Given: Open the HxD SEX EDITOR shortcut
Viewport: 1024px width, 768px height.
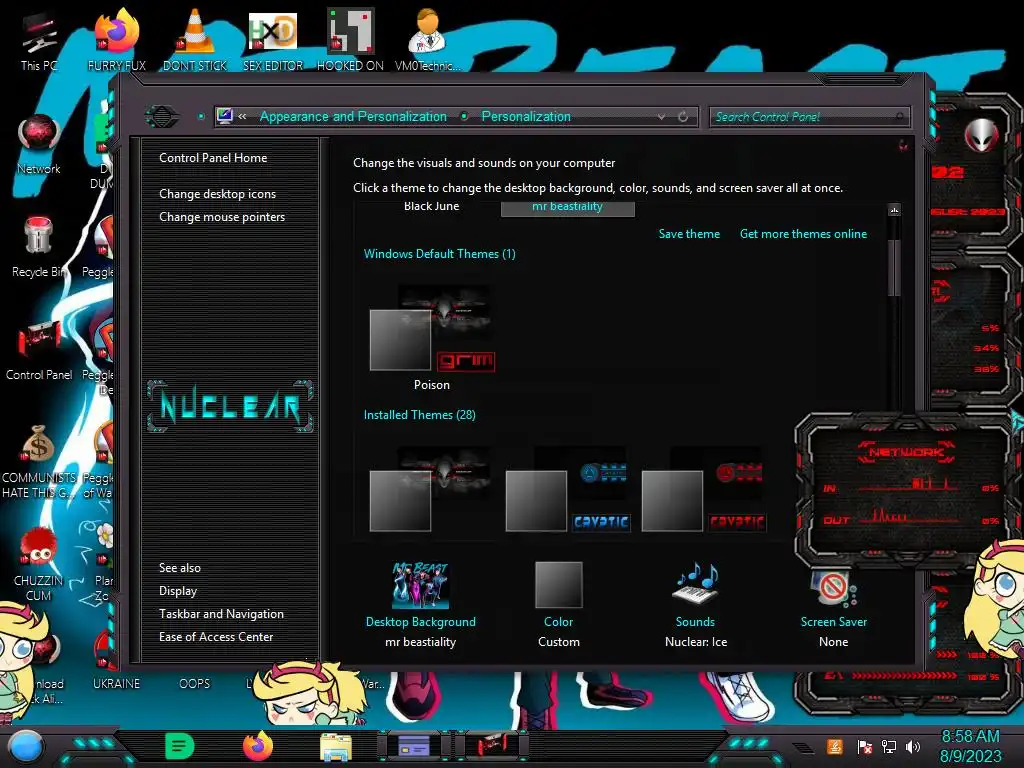Looking at the screenshot, I should (x=273, y=40).
